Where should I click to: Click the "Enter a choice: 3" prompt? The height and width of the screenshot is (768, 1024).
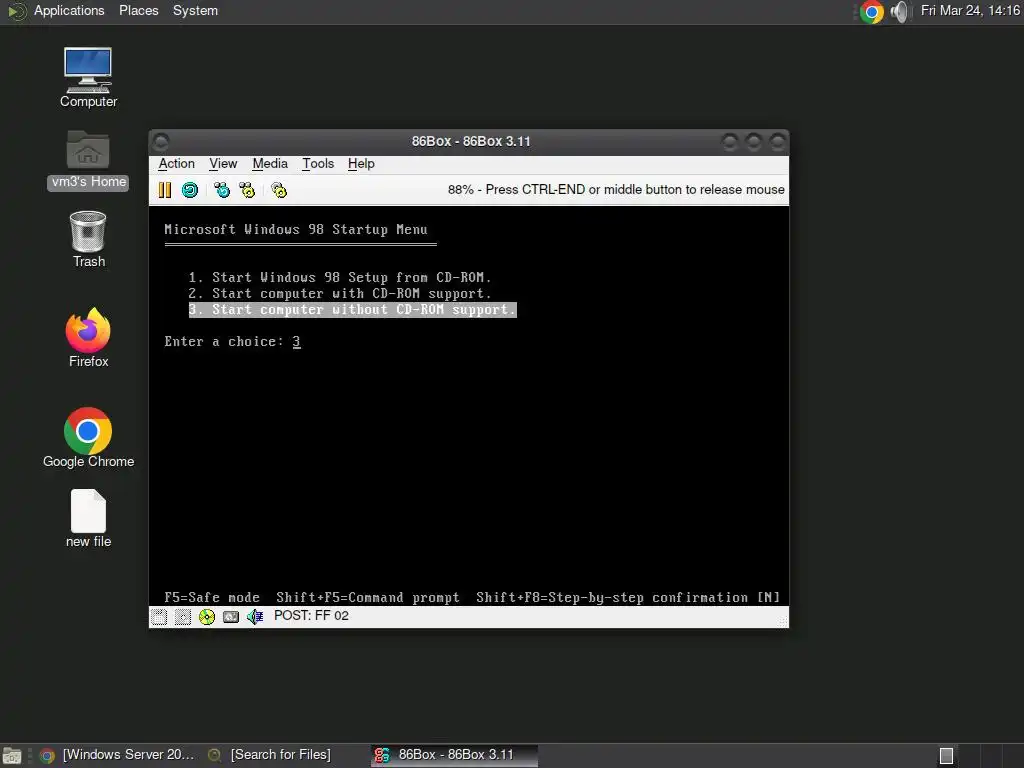pos(232,342)
